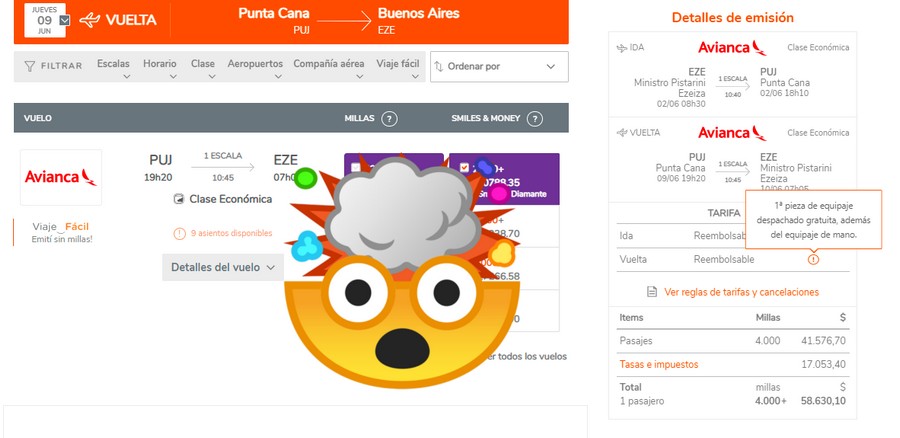The image size is (900, 438).
Task: Click the document icon beside Ver reglas de tarifas
Action: pyautogui.click(x=651, y=292)
